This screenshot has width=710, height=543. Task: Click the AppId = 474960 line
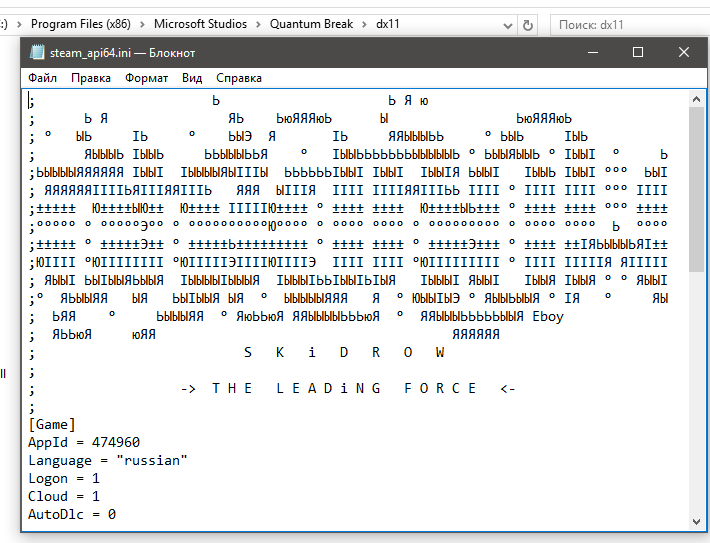pos(84,442)
